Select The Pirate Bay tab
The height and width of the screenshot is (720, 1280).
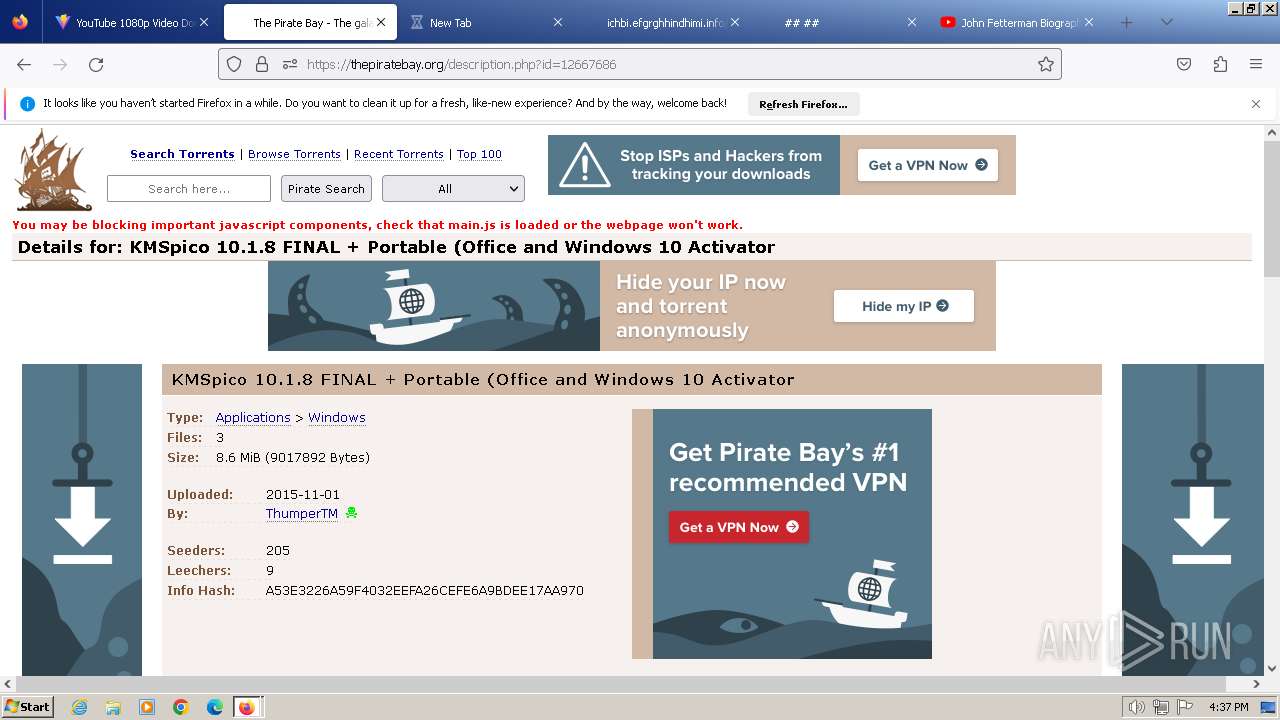coord(310,22)
